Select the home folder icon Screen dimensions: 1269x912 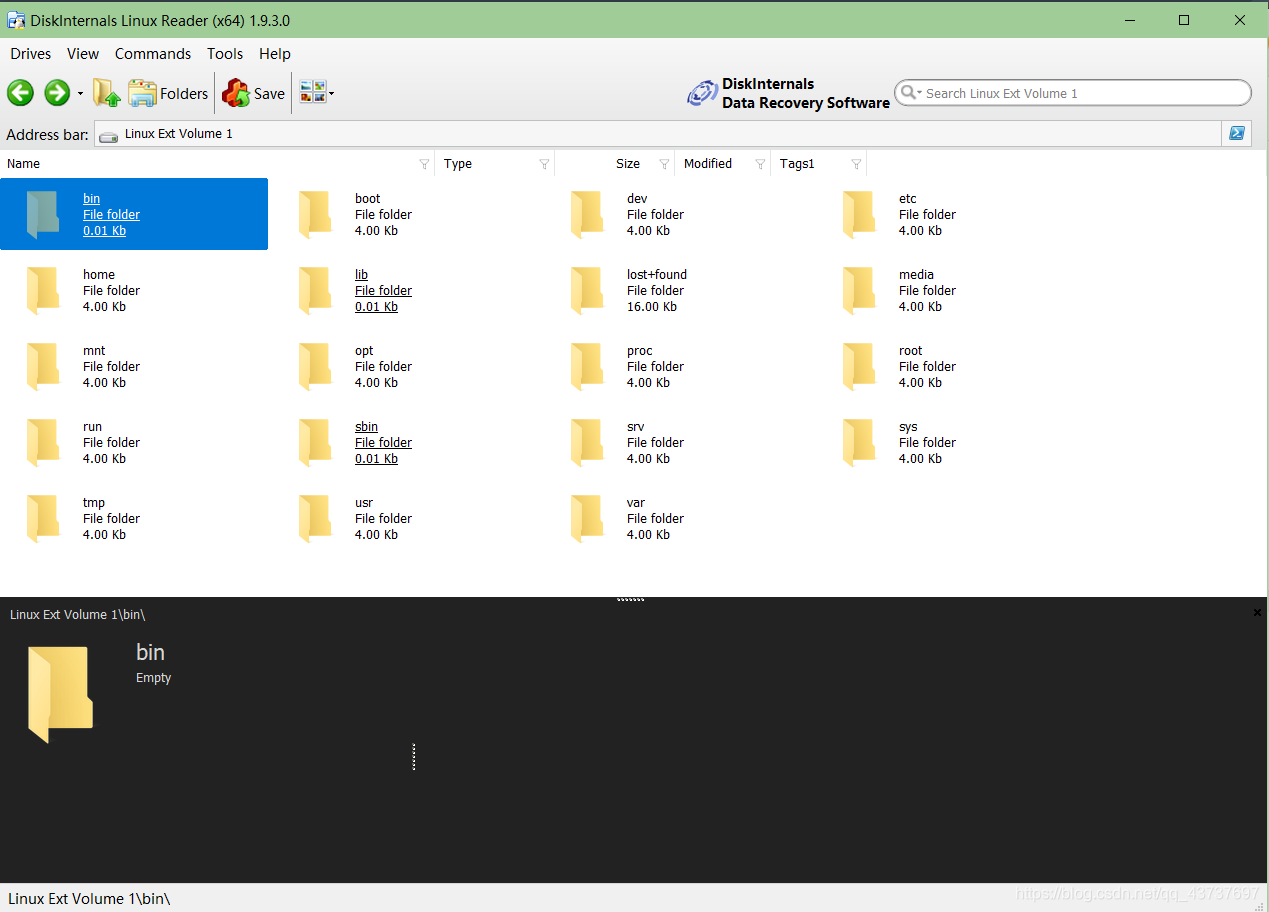[43, 290]
